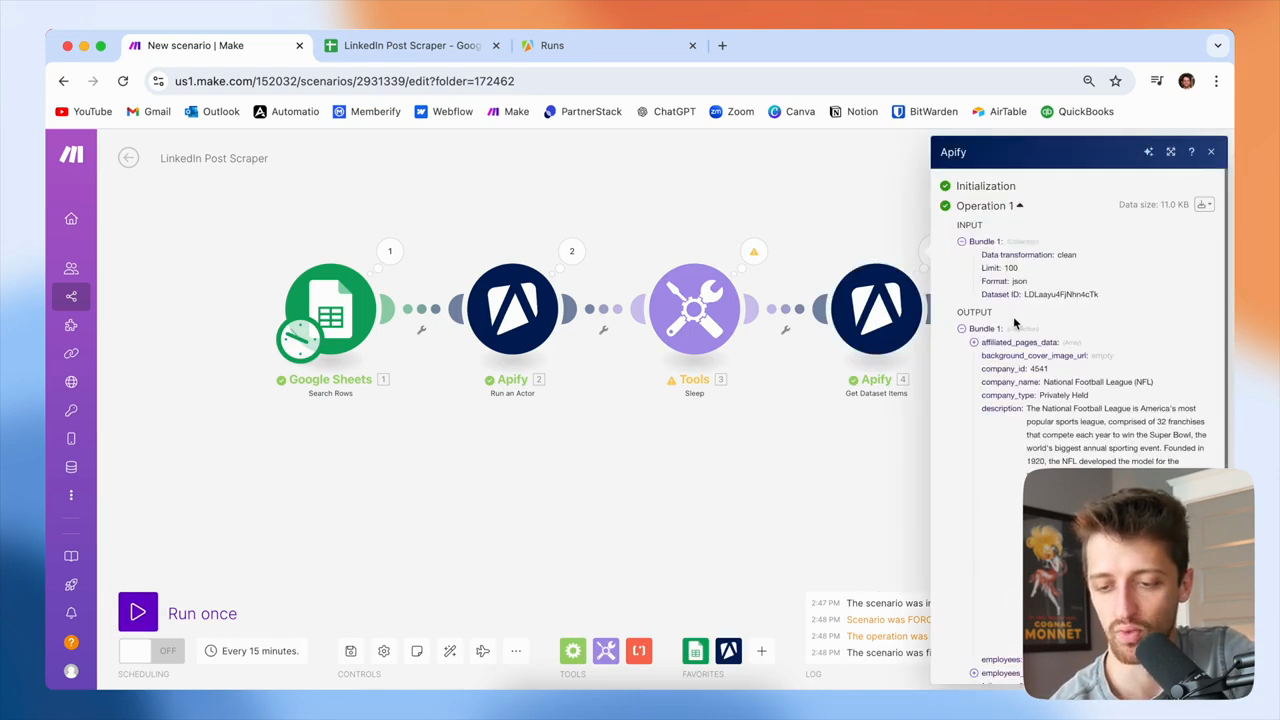The image size is (1280, 720).
Task: Open download output bundles dropdown
Action: click(1204, 205)
